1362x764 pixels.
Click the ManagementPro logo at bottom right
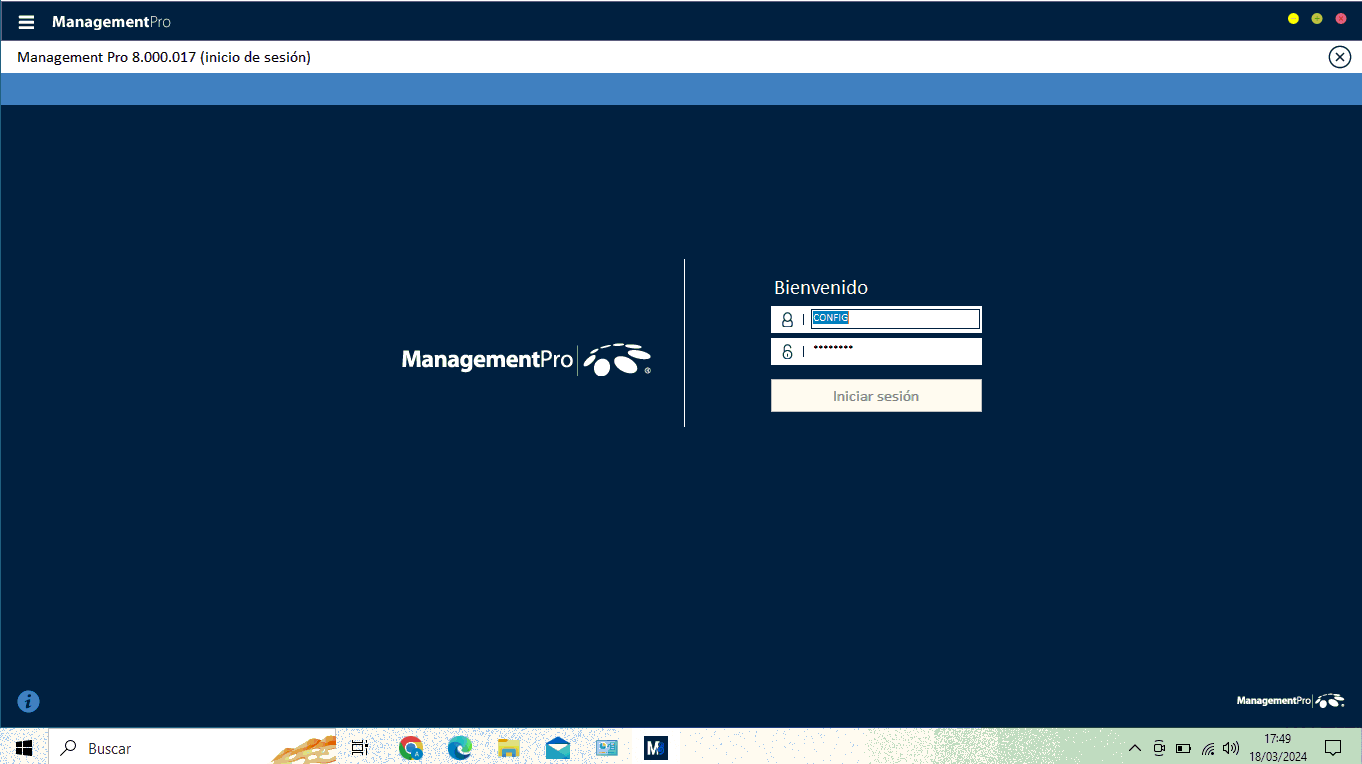tap(1290, 701)
